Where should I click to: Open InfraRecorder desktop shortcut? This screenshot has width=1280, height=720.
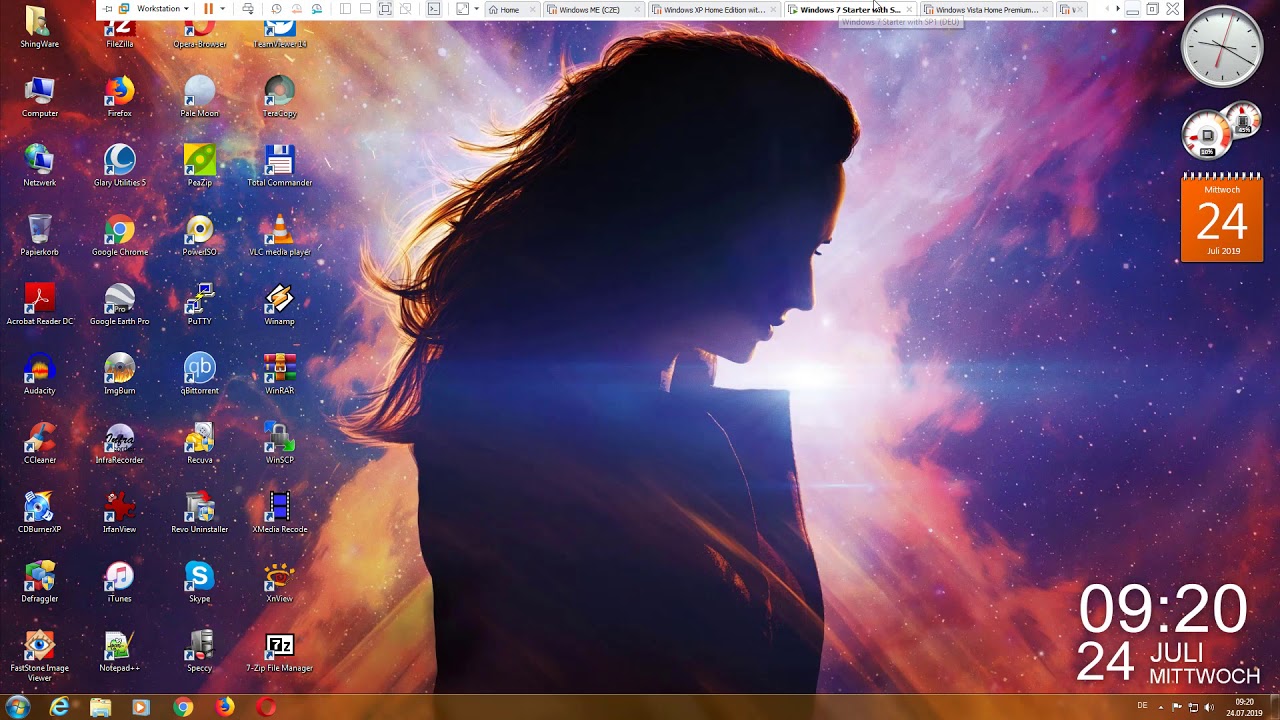pos(119,443)
